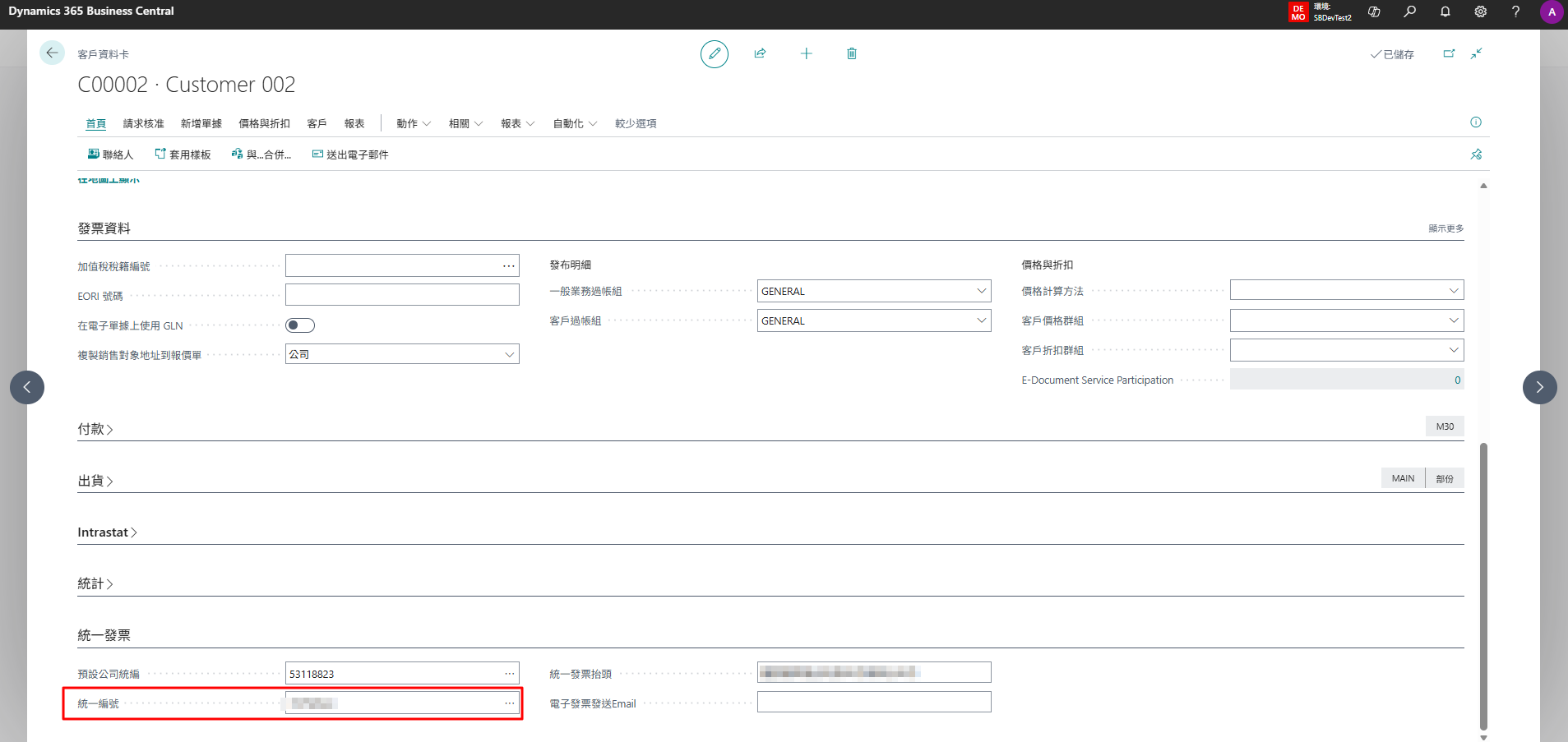Image resolution: width=1568 pixels, height=742 pixels.
Task: Click the 套用樣板 button
Action: coord(183,154)
